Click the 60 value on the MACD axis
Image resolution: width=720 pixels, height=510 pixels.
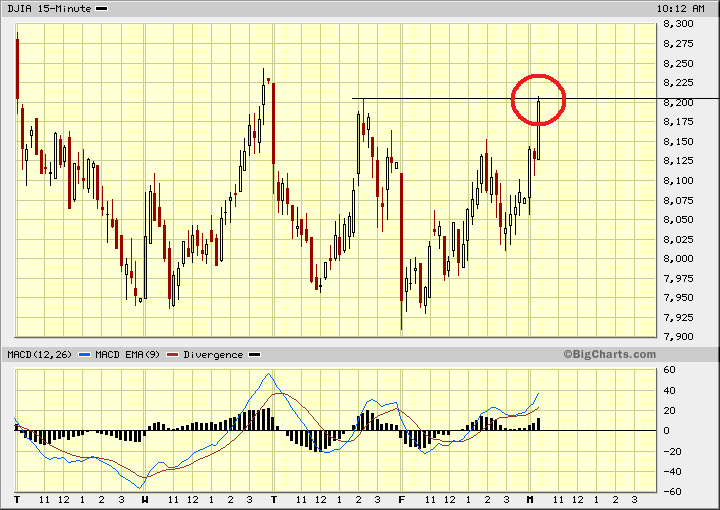671,370
